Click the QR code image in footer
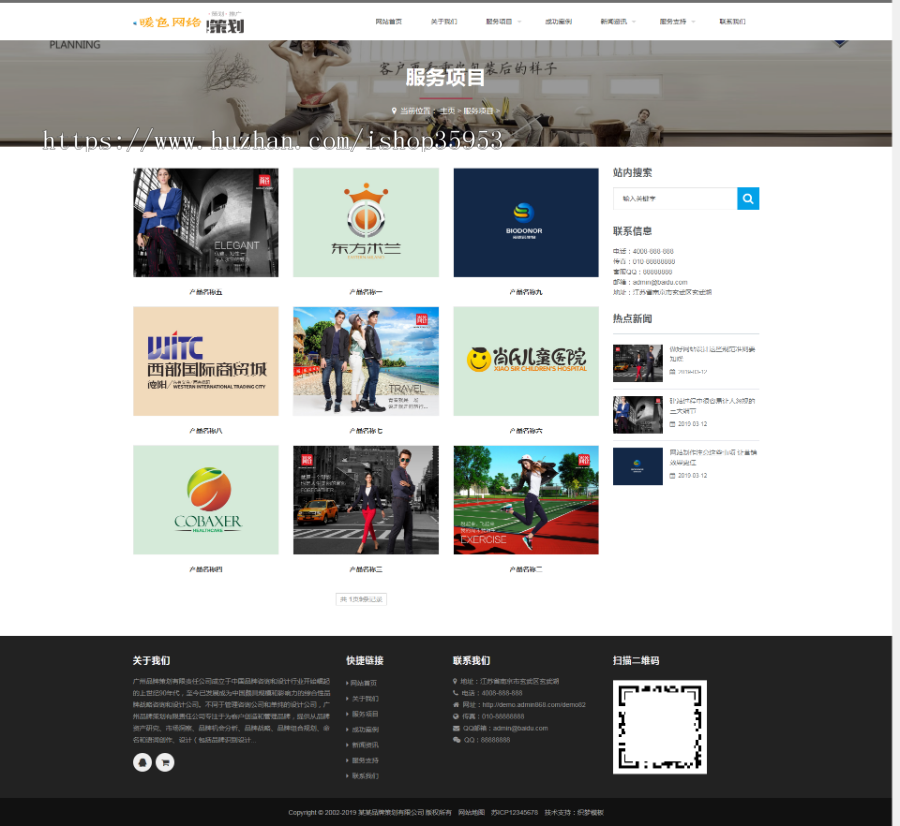Image resolution: width=900 pixels, height=826 pixels. pyautogui.click(x=659, y=726)
